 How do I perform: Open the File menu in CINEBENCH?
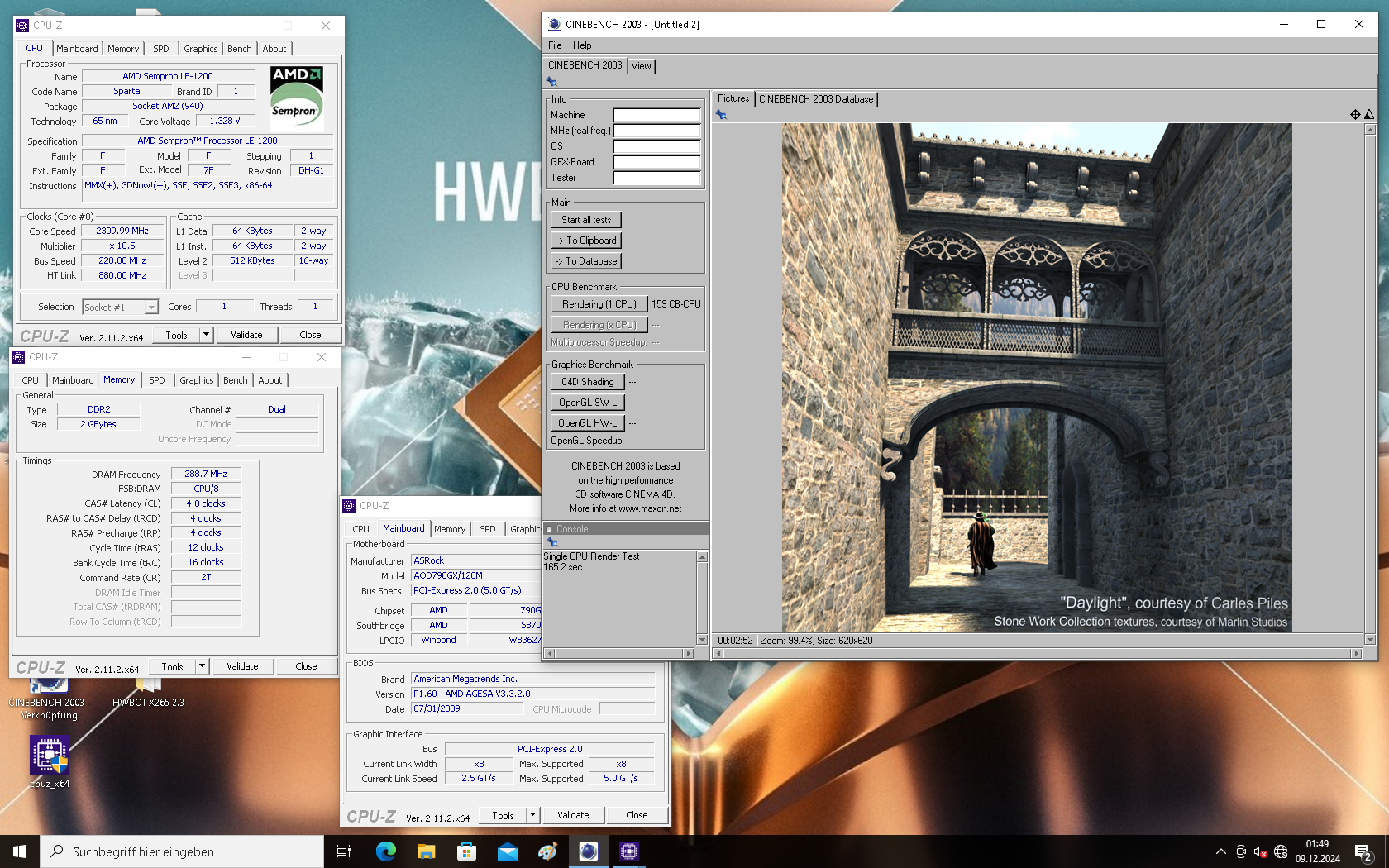555,45
